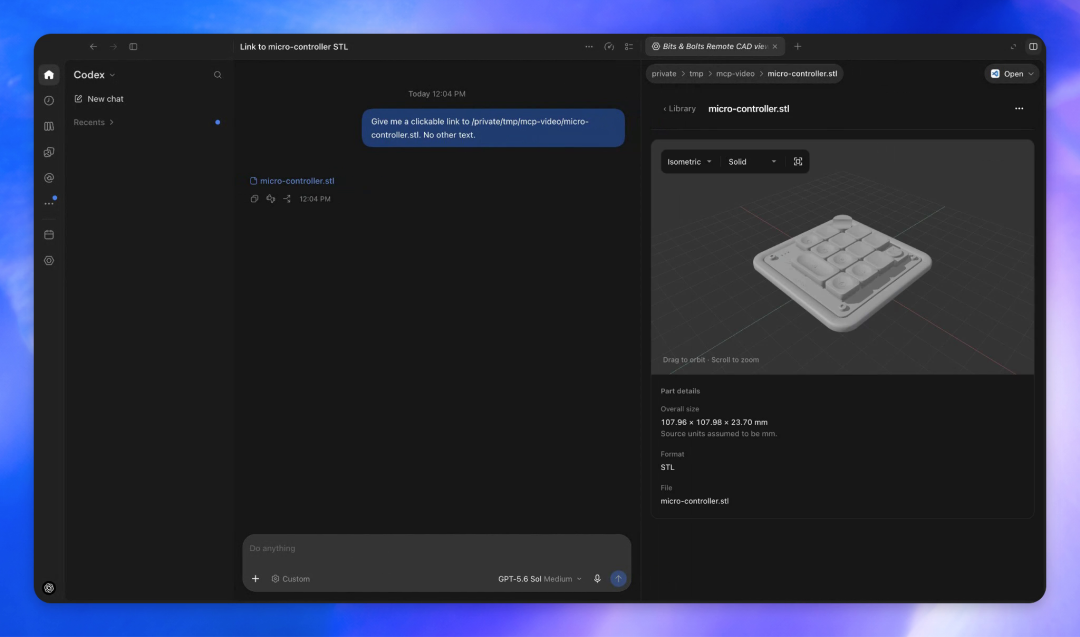Open the micro-controller.stl link in chat
Image resolution: width=1080 pixels, height=637 pixels.
point(292,181)
